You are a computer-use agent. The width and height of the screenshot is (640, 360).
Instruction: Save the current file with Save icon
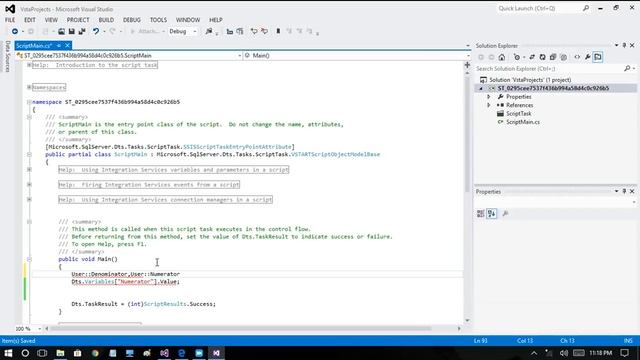tap(71, 31)
